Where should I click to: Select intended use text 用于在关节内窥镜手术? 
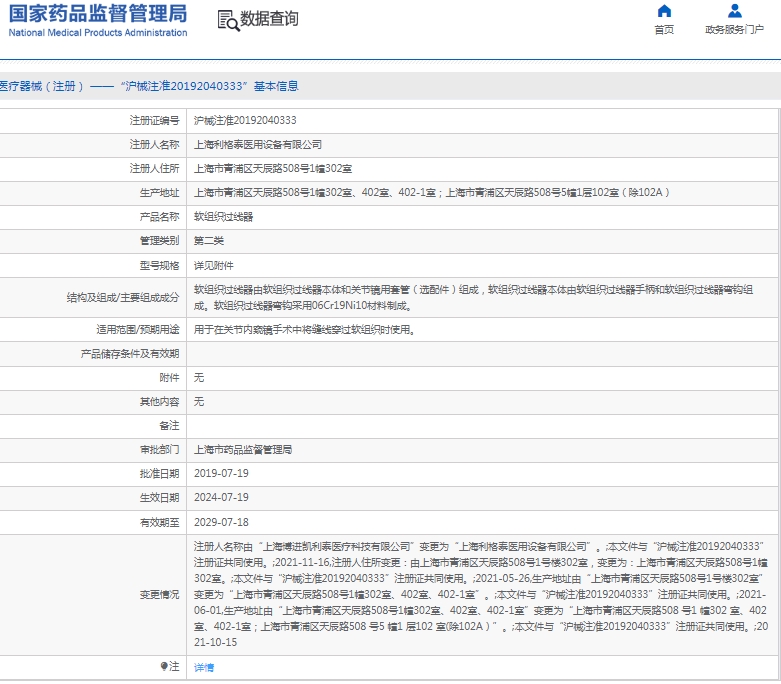304,329
